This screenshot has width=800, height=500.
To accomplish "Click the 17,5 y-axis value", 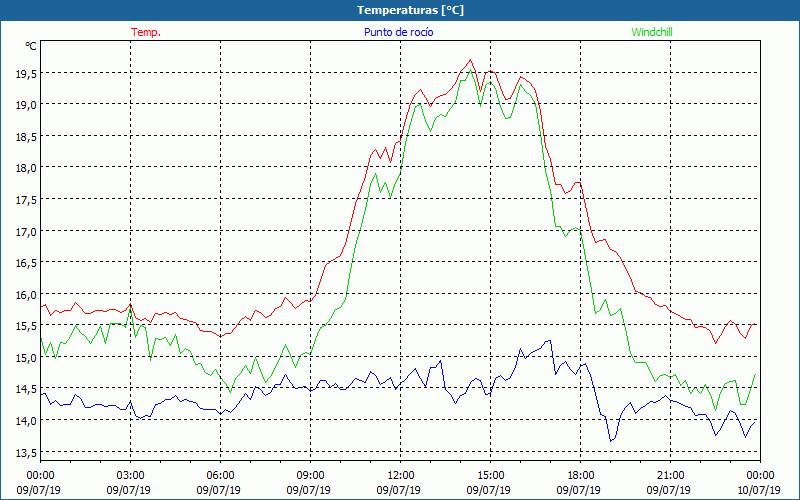I will pos(26,201).
